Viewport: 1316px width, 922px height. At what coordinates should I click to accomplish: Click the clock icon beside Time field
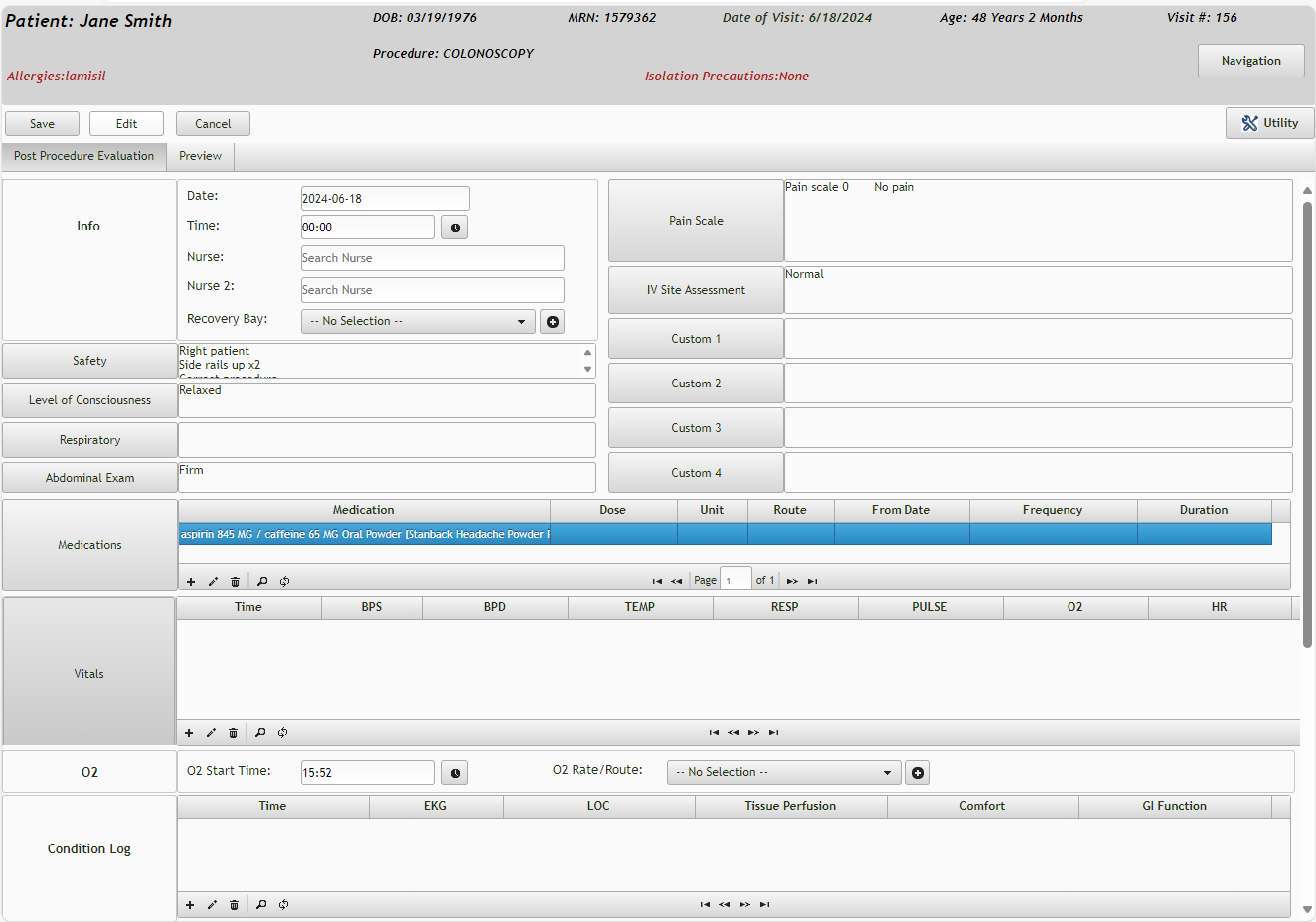click(x=454, y=228)
